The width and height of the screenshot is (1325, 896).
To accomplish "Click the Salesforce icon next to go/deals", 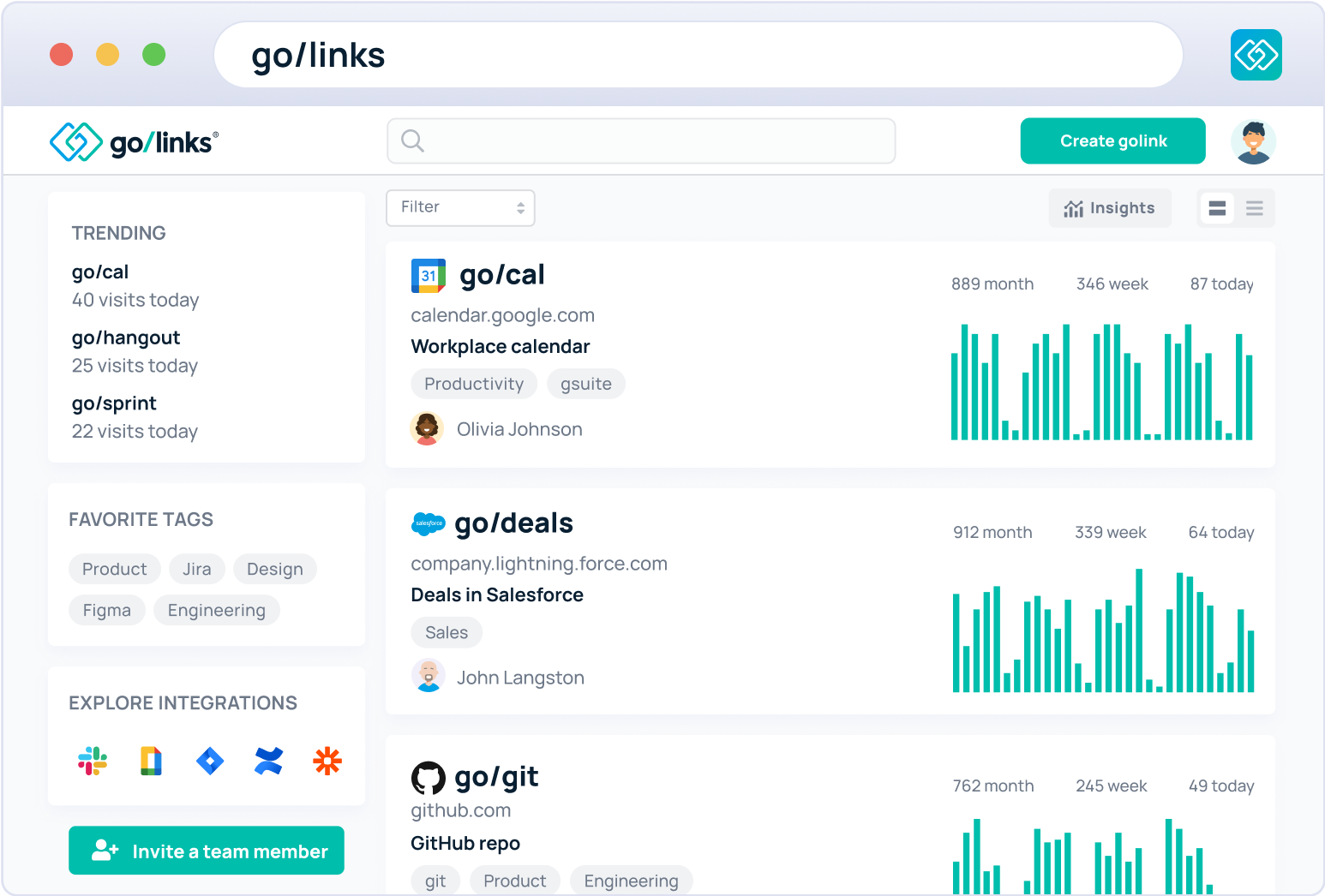I will point(429,523).
